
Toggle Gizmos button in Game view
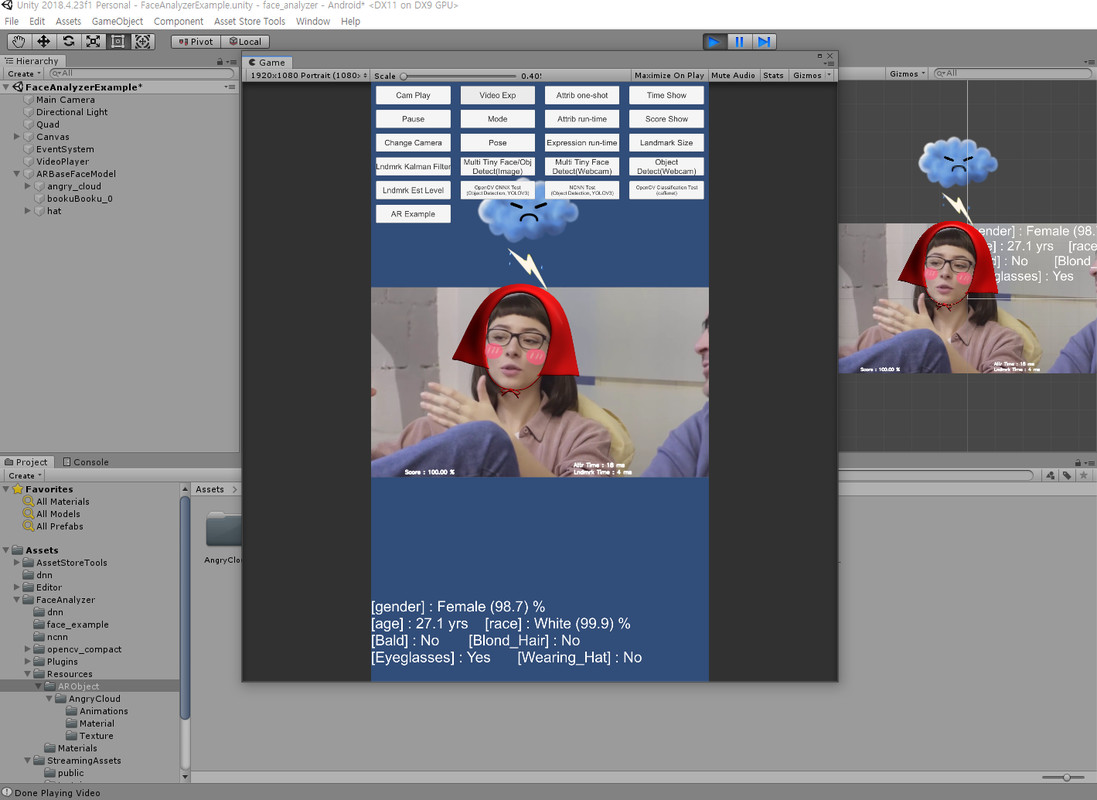(x=807, y=76)
